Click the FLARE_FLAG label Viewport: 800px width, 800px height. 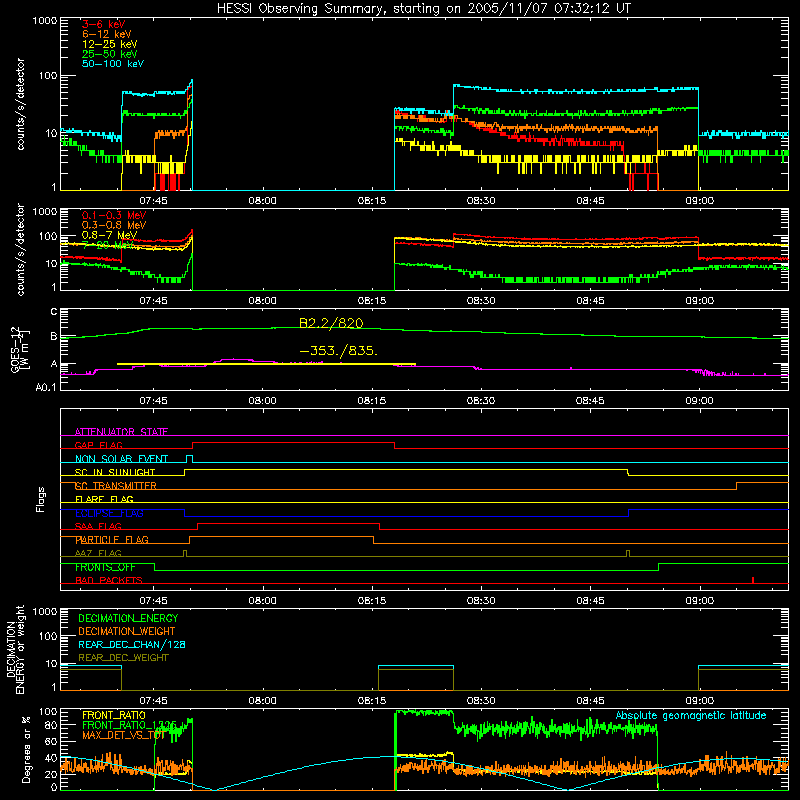click(104, 499)
